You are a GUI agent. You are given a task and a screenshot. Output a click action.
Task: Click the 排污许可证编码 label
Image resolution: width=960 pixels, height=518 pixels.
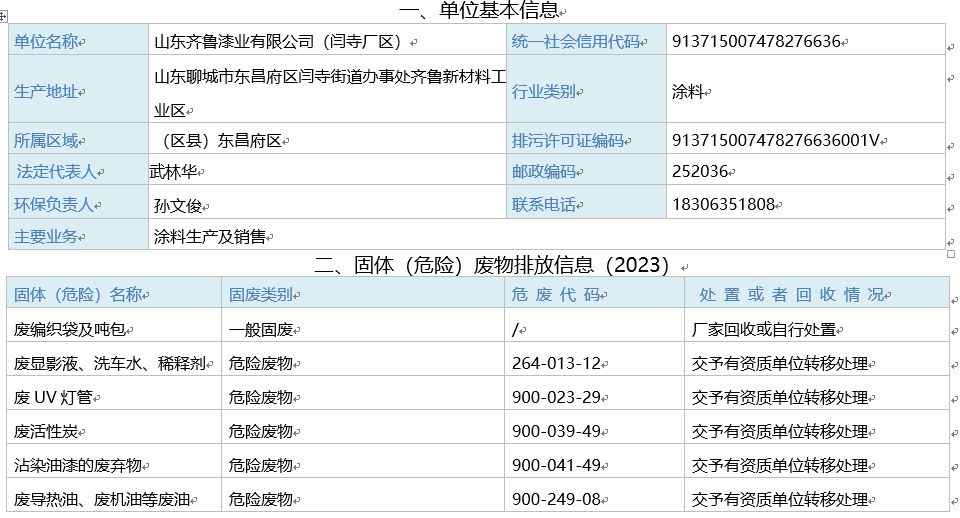(567, 141)
